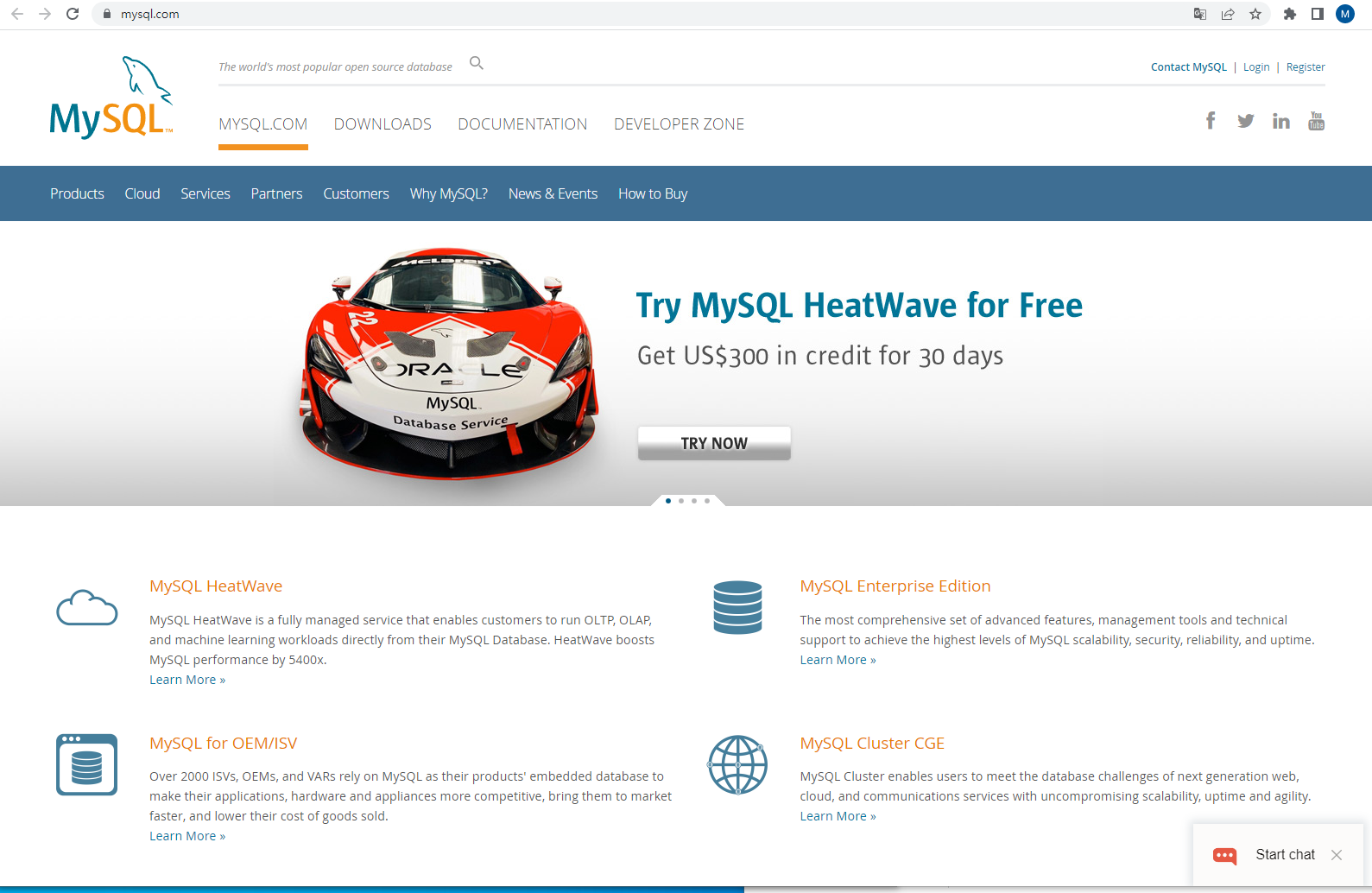Click the Login link
This screenshot has width=1372, height=893.
coord(1256,66)
